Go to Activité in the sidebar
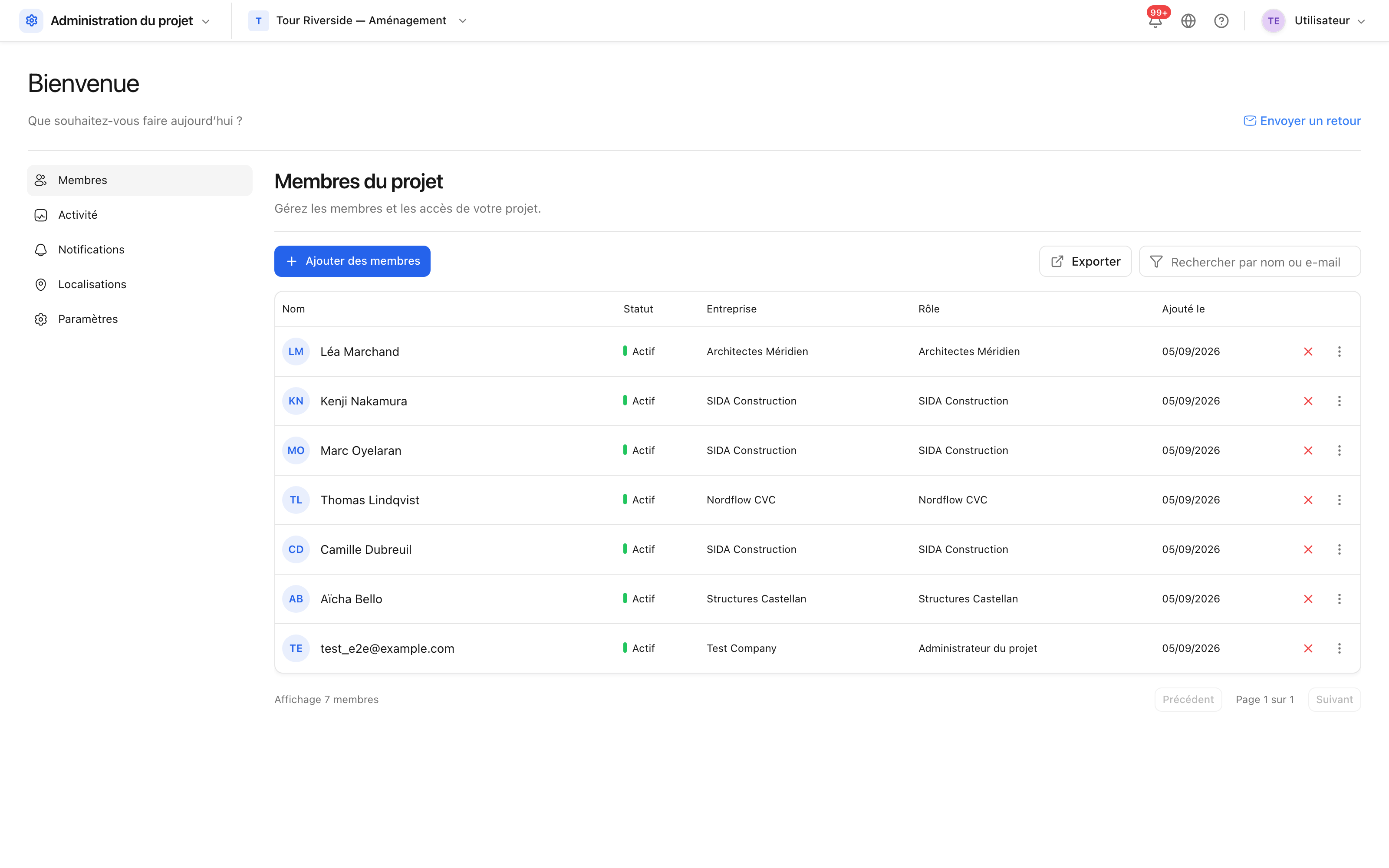The width and height of the screenshot is (1389, 868). [x=139, y=215]
